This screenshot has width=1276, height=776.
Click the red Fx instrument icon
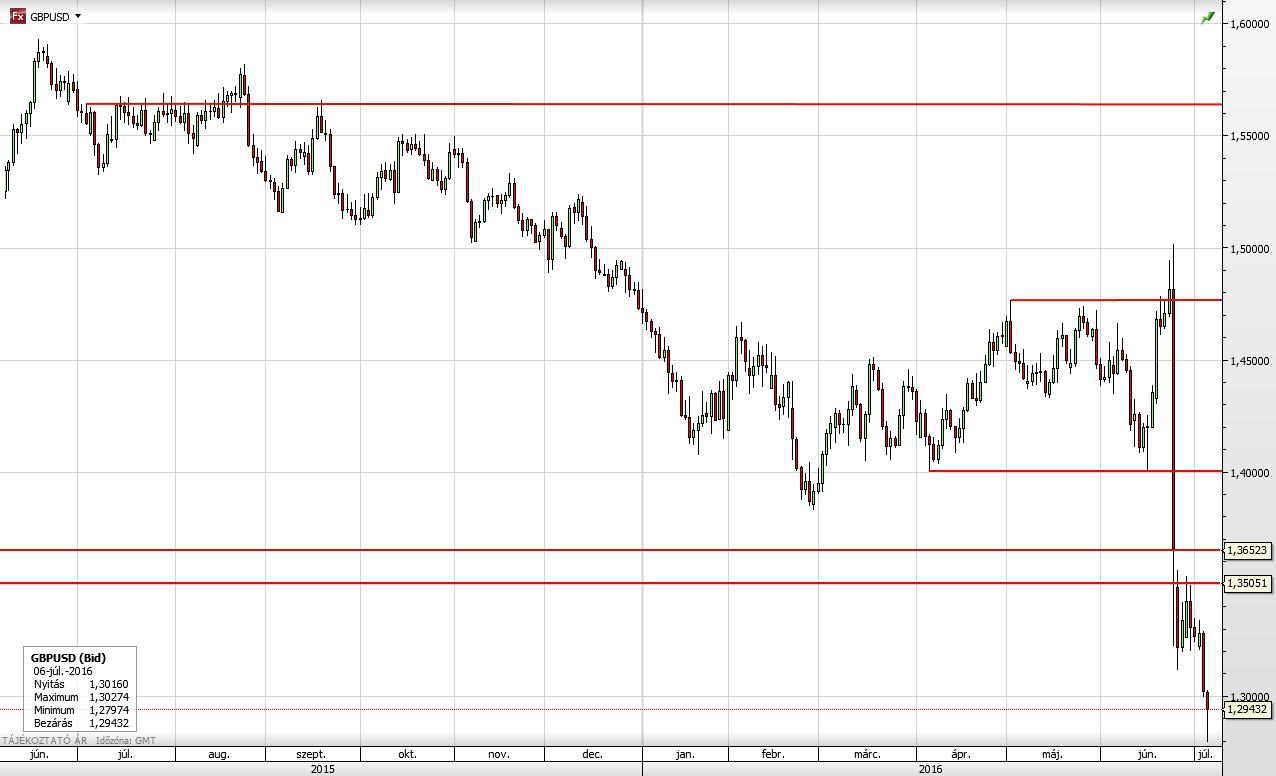(17, 17)
